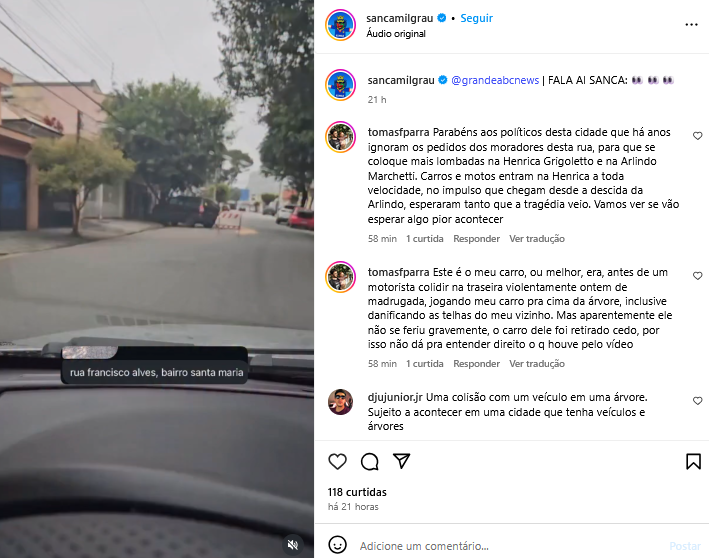Screen dimensions: 709x558
Task: Open the three-dot more options menu
Action: (691, 25)
